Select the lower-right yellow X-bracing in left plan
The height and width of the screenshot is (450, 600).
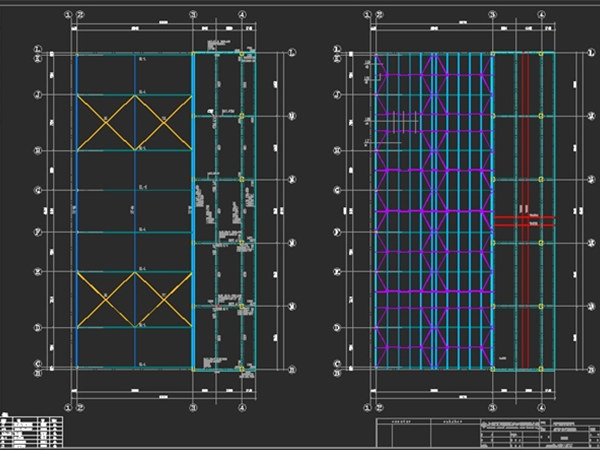pos(164,299)
